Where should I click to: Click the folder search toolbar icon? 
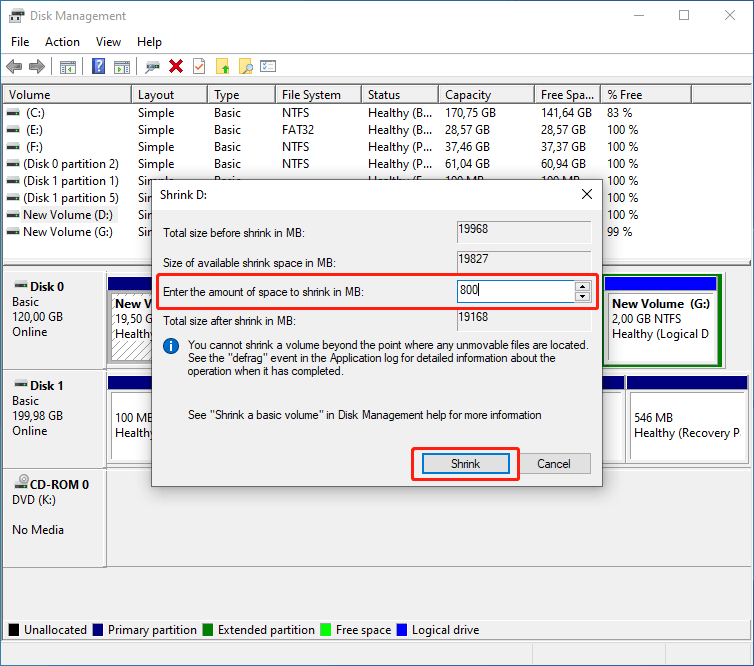[x=246, y=66]
